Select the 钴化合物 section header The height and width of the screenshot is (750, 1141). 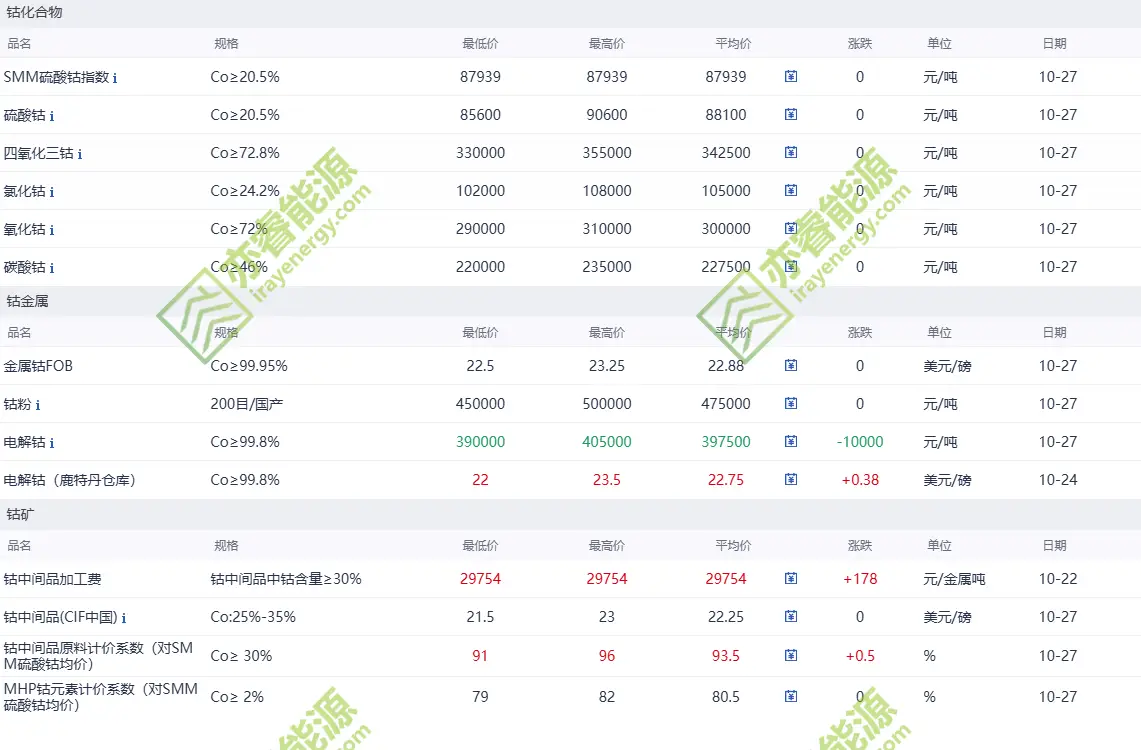(x=35, y=13)
